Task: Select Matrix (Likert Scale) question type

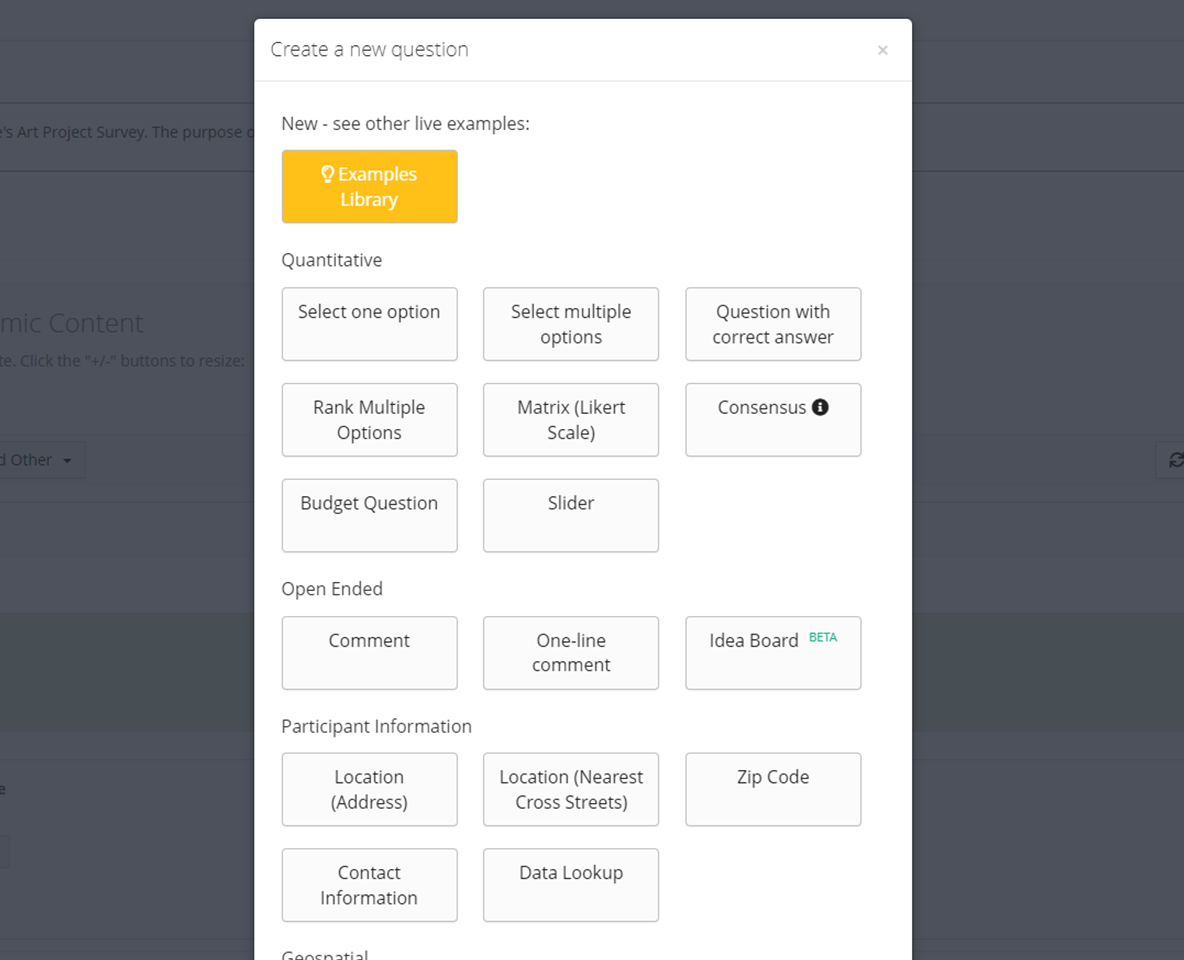Action: 570,420
